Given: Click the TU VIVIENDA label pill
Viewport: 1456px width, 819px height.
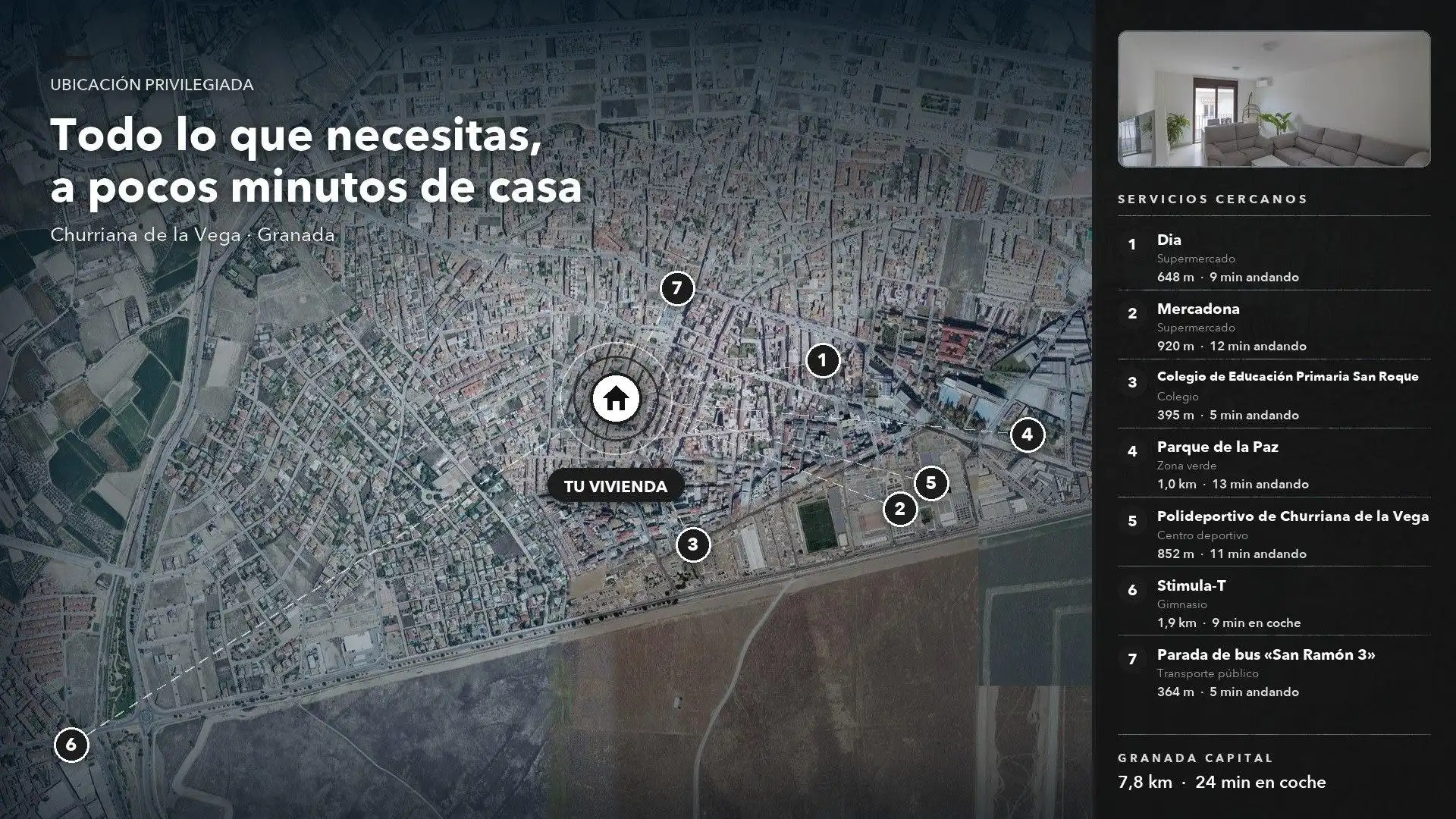Looking at the screenshot, I should 616,486.
